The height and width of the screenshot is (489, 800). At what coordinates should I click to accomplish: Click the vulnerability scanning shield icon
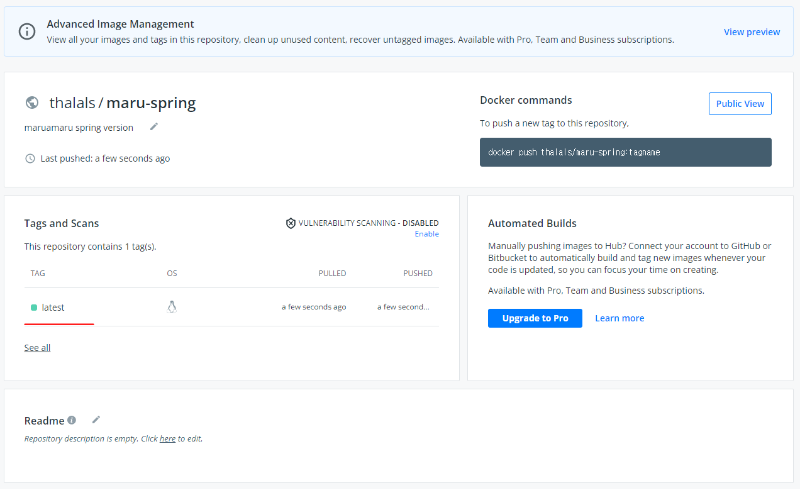(x=290, y=223)
